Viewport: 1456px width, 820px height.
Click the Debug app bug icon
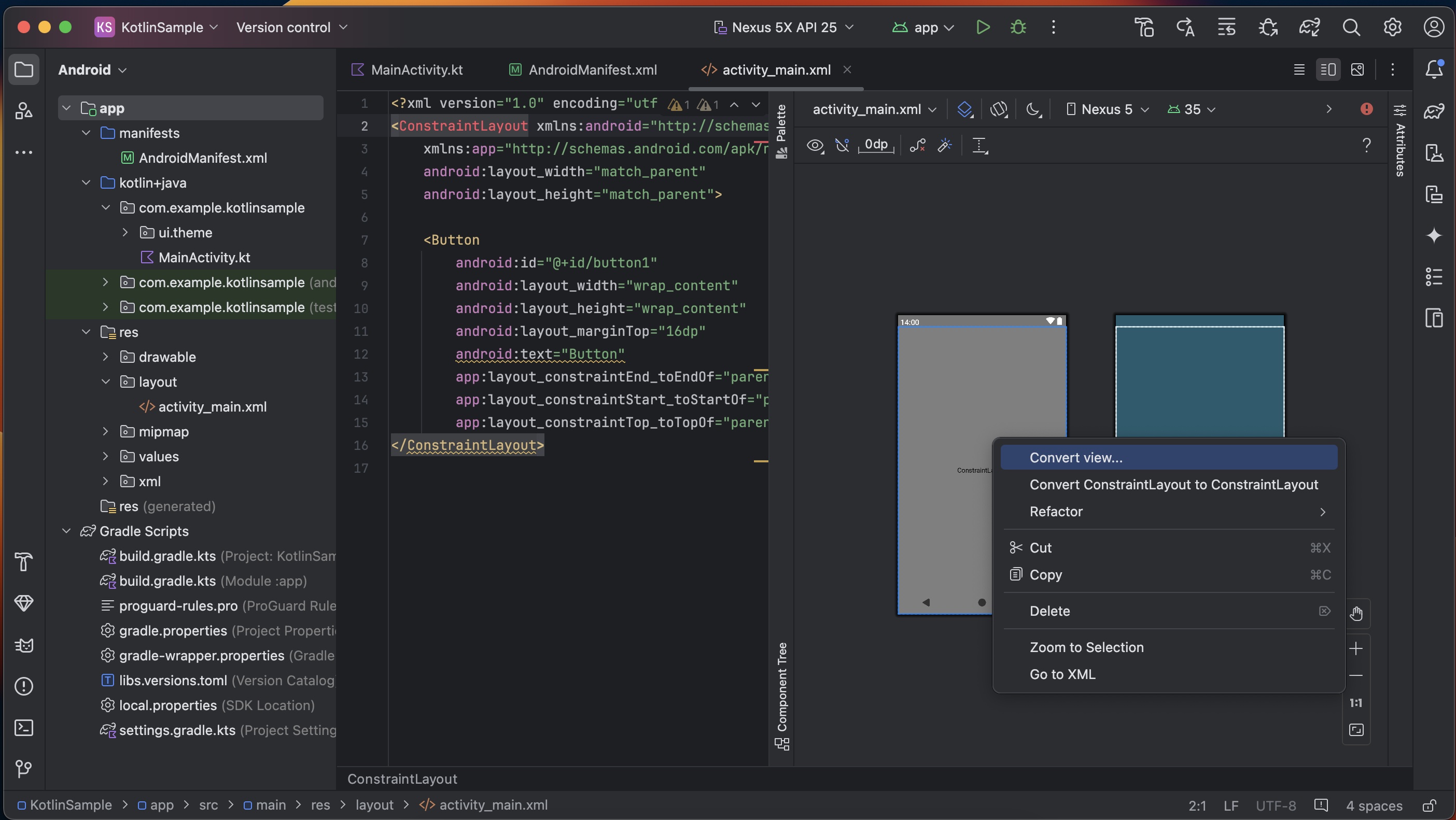point(1018,27)
